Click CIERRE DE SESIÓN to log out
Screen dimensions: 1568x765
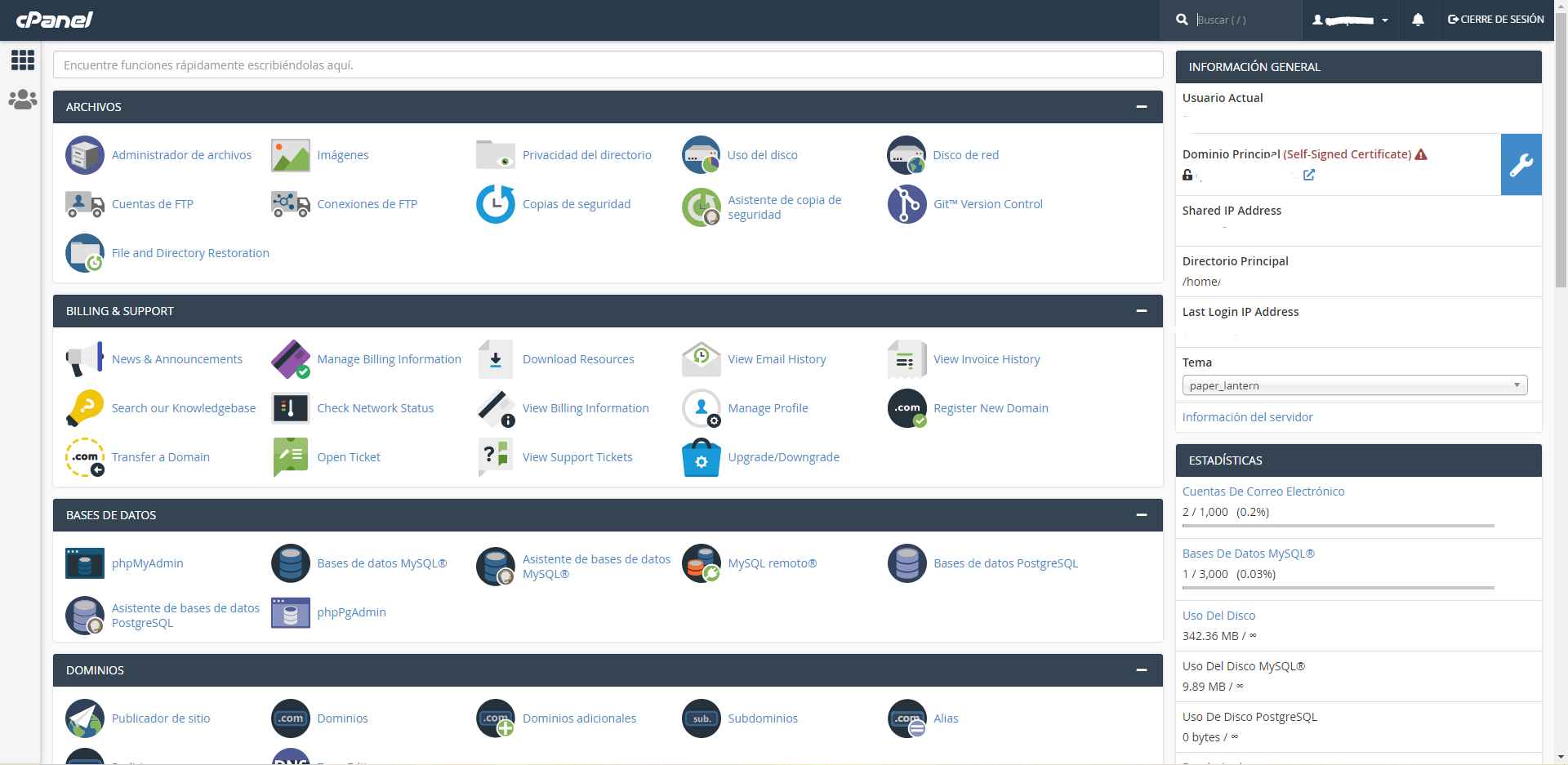[1495, 20]
